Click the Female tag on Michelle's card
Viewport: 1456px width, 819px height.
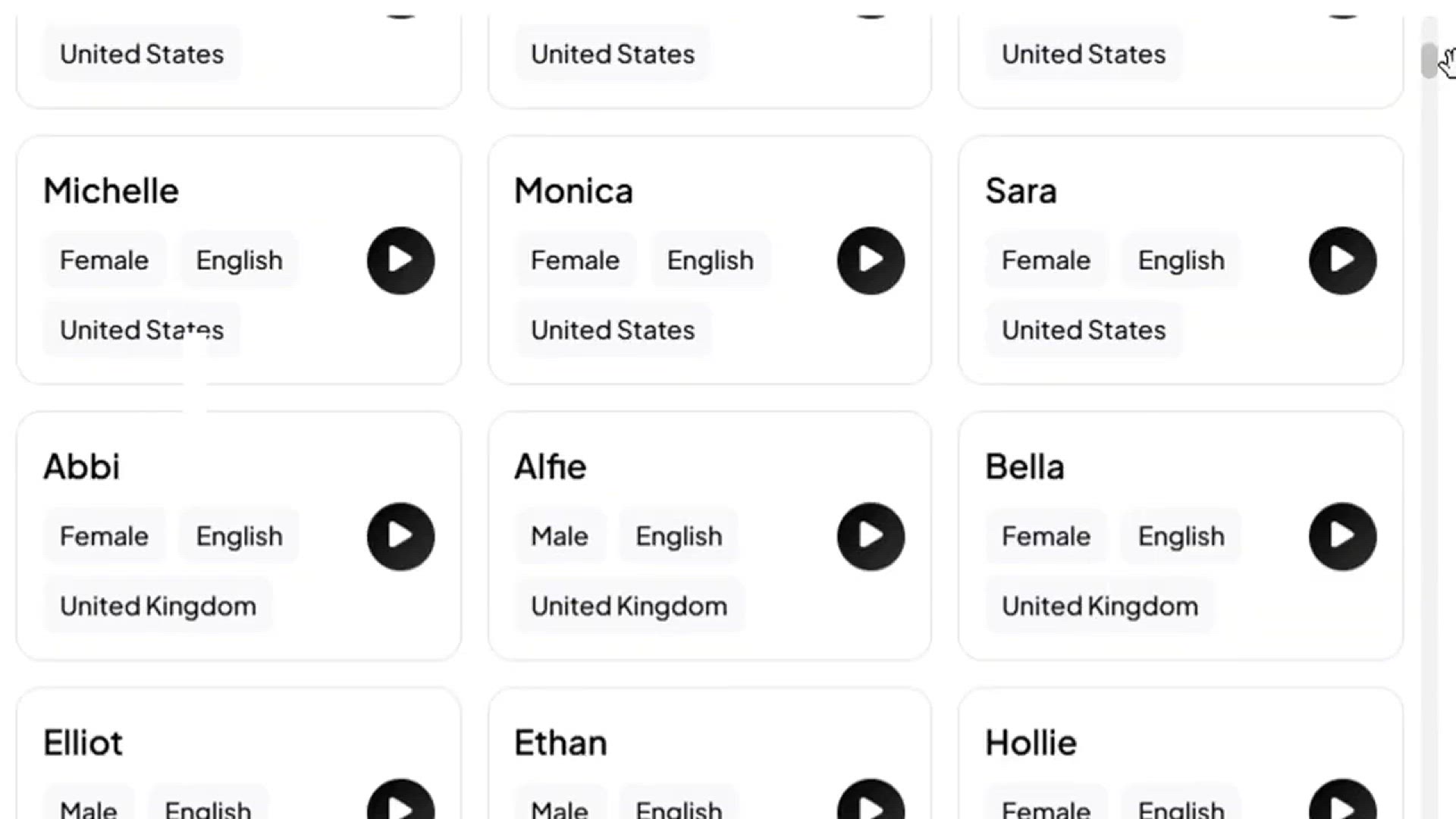104,260
